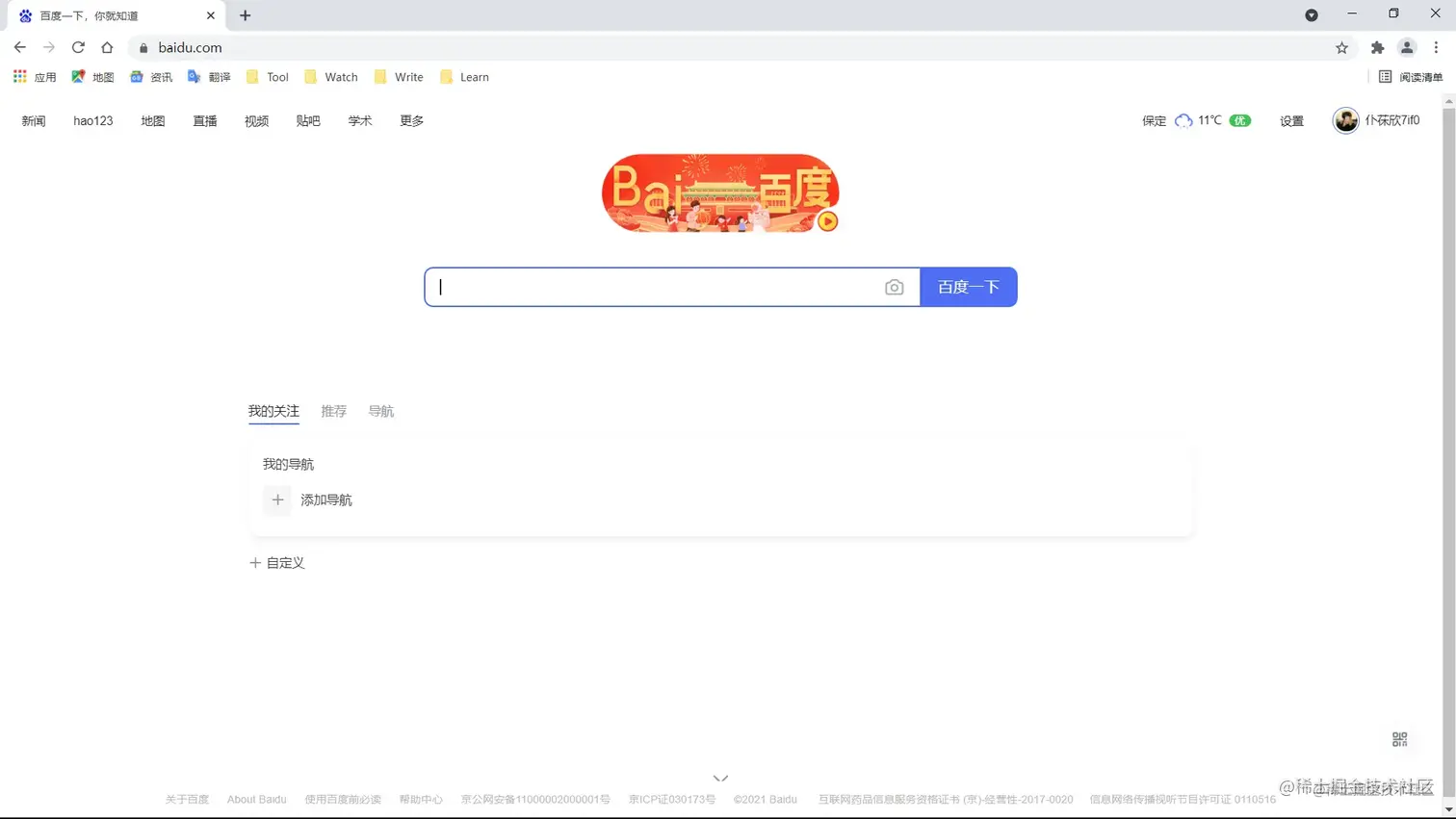Click the 我的导航 heading text
The image size is (1456, 819).
click(288, 464)
